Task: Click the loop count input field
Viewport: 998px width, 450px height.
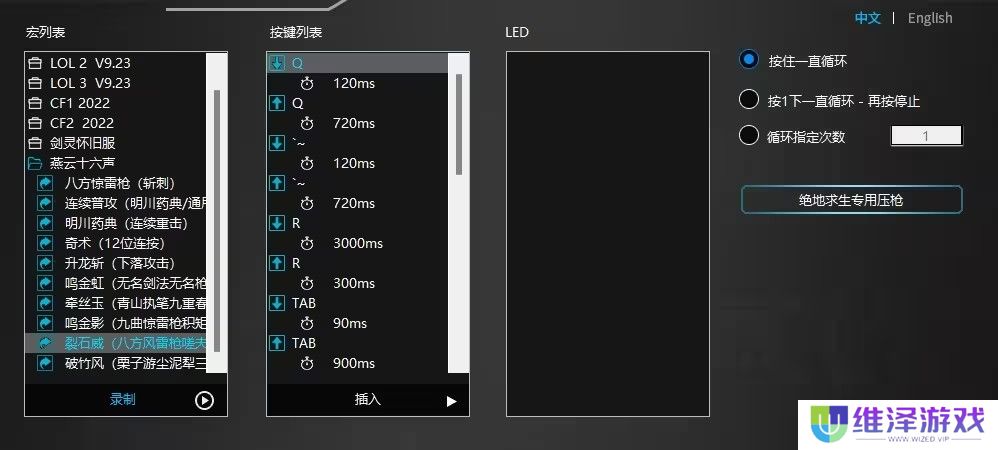Action: click(926, 136)
